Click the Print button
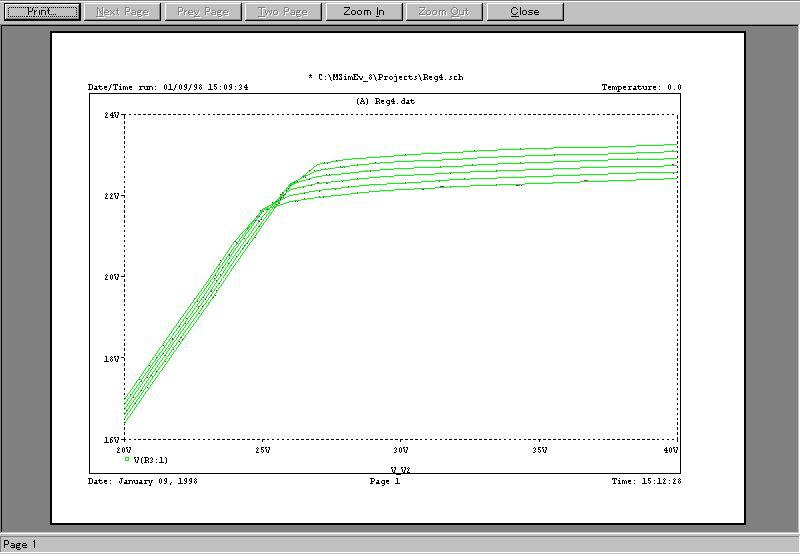 (40, 12)
